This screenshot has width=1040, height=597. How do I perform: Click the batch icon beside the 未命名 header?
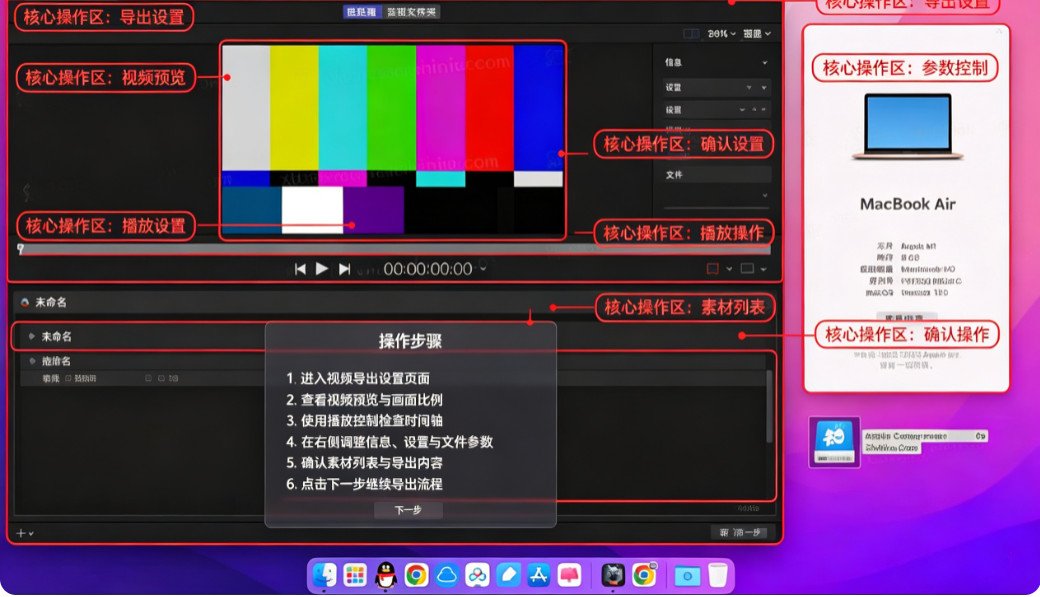pyautogui.click(x=25, y=302)
